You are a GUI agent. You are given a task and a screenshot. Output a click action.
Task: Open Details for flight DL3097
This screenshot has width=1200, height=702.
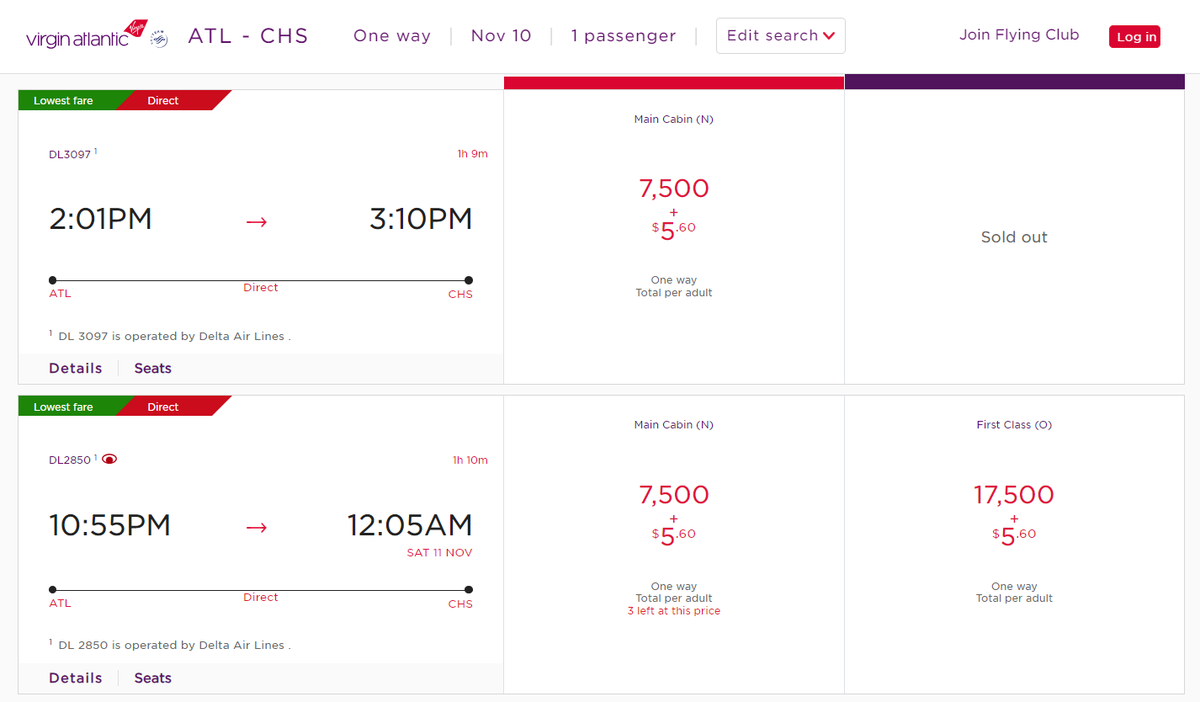click(x=75, y=367)
